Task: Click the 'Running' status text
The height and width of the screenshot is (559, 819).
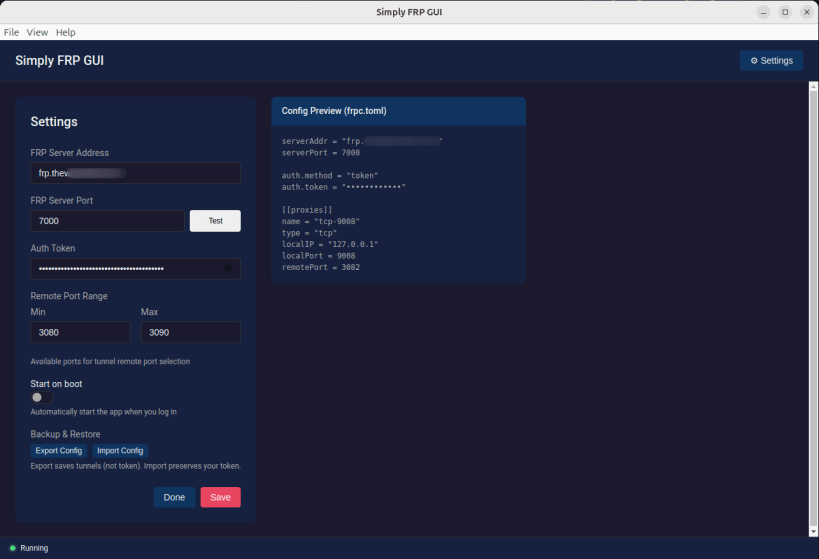Action: [34, 548]
